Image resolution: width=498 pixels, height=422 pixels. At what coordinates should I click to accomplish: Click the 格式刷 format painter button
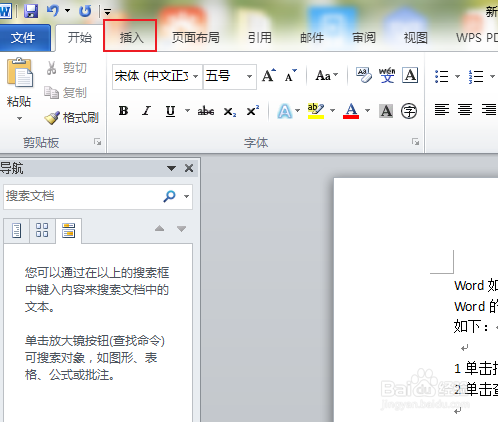pyautogui.click(x=72, y=117)
